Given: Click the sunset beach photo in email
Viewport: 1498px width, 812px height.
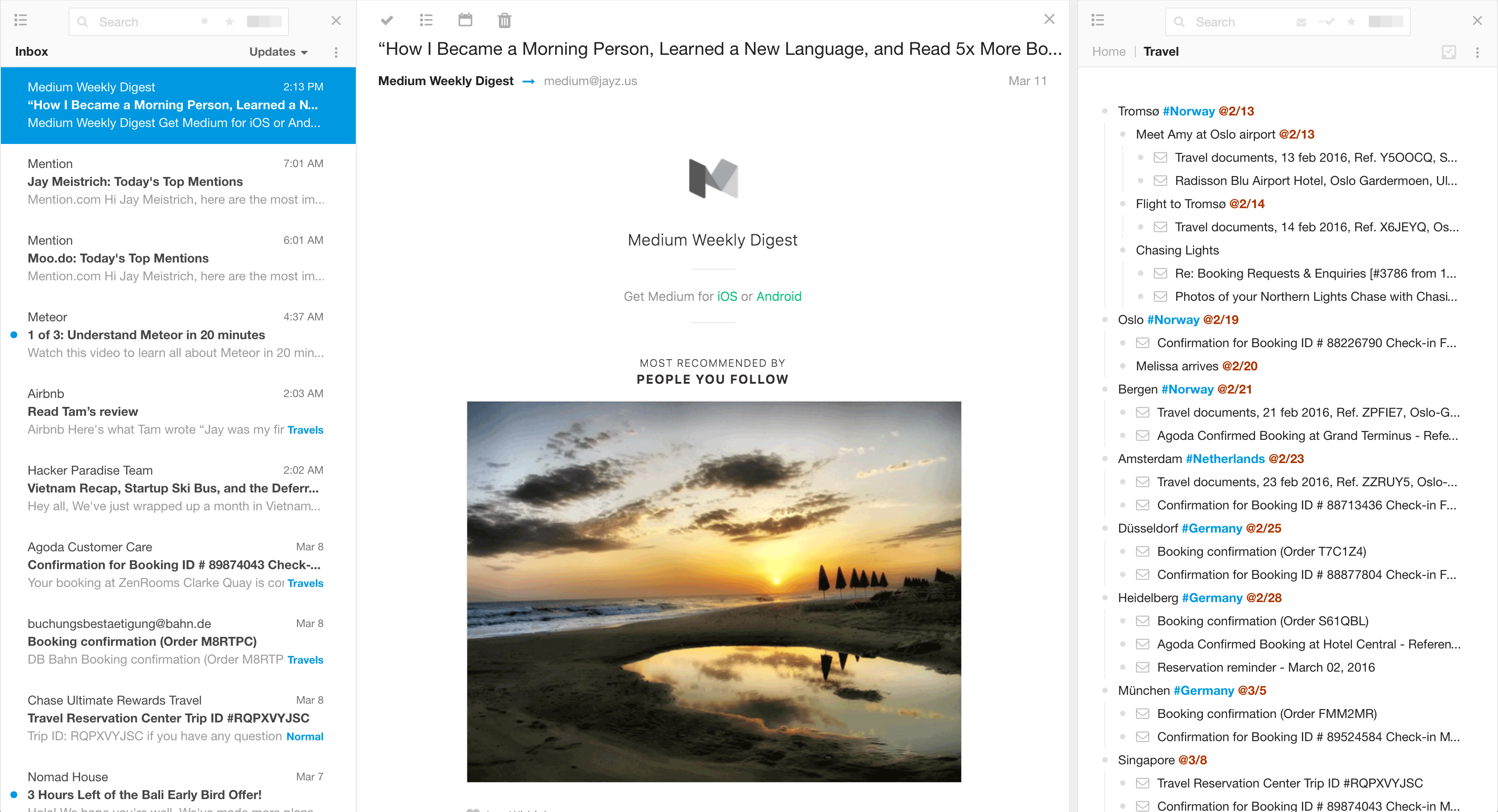Looking at the screenshot, I should [713, 592].
